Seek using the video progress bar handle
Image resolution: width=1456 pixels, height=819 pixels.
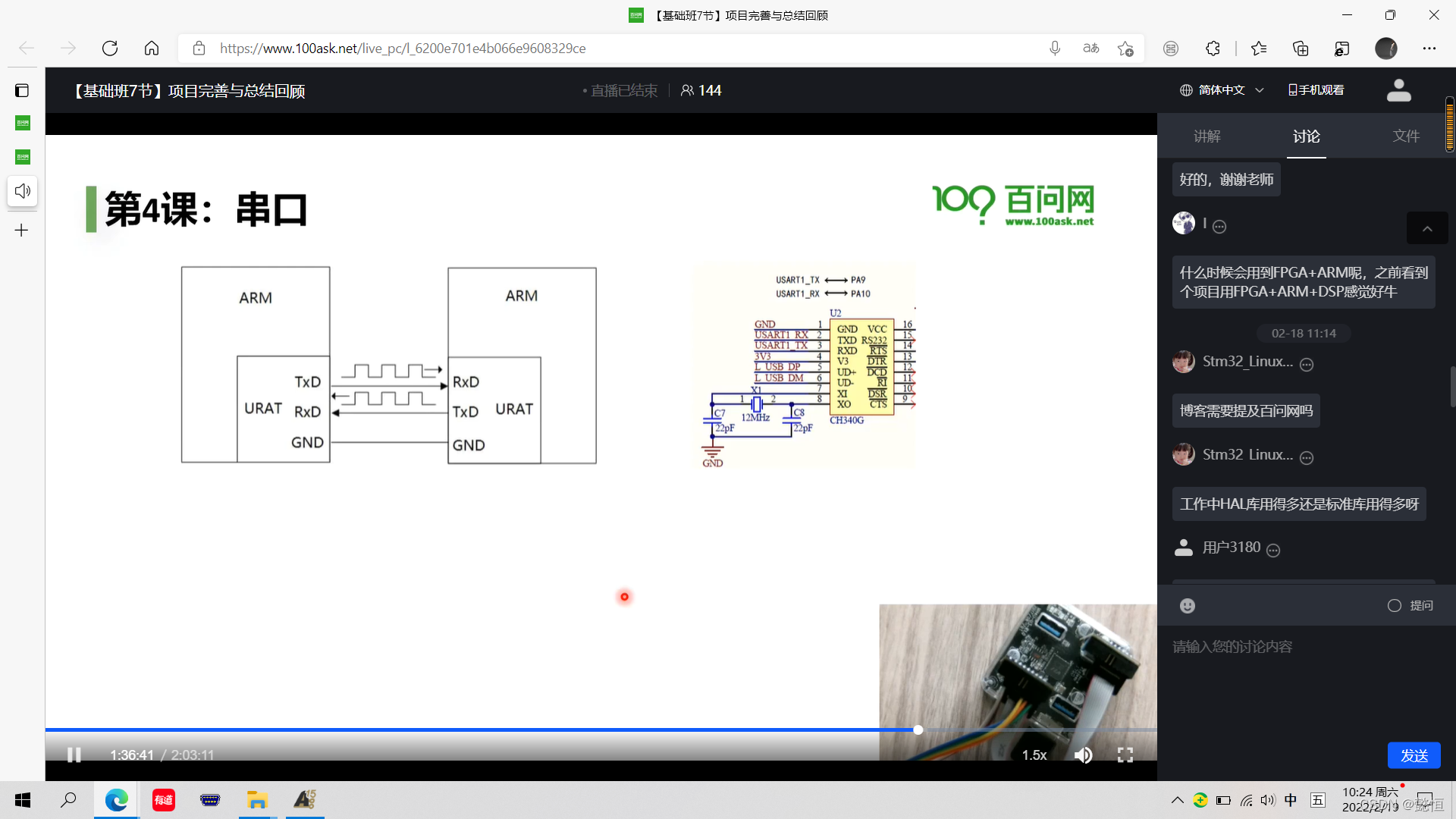click(x=918, y=730)
